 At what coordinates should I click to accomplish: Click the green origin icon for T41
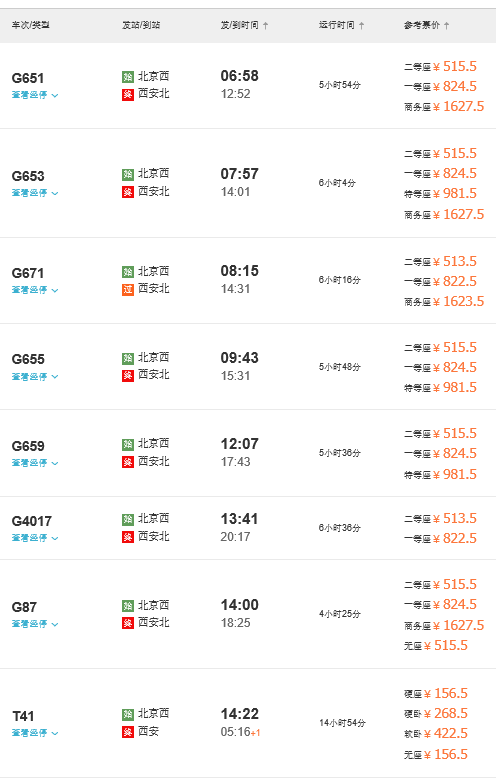pos(128,714)
